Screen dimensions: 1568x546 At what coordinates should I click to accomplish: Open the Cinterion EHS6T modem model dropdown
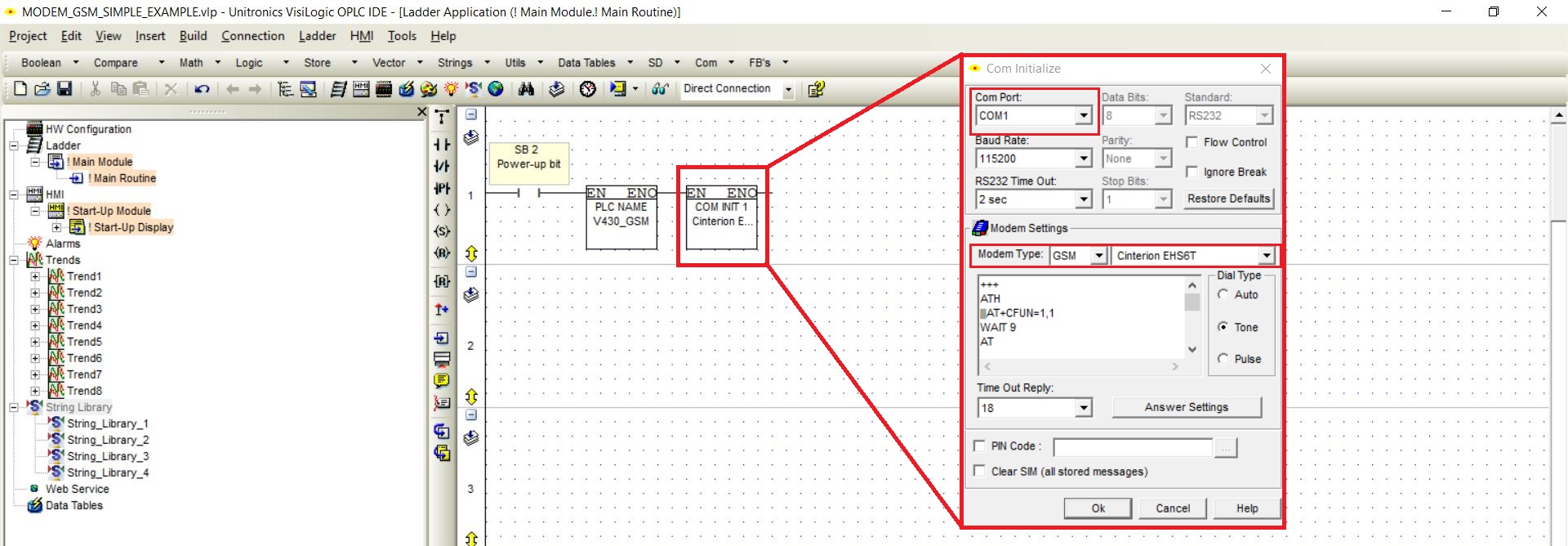click(1267, 256)
